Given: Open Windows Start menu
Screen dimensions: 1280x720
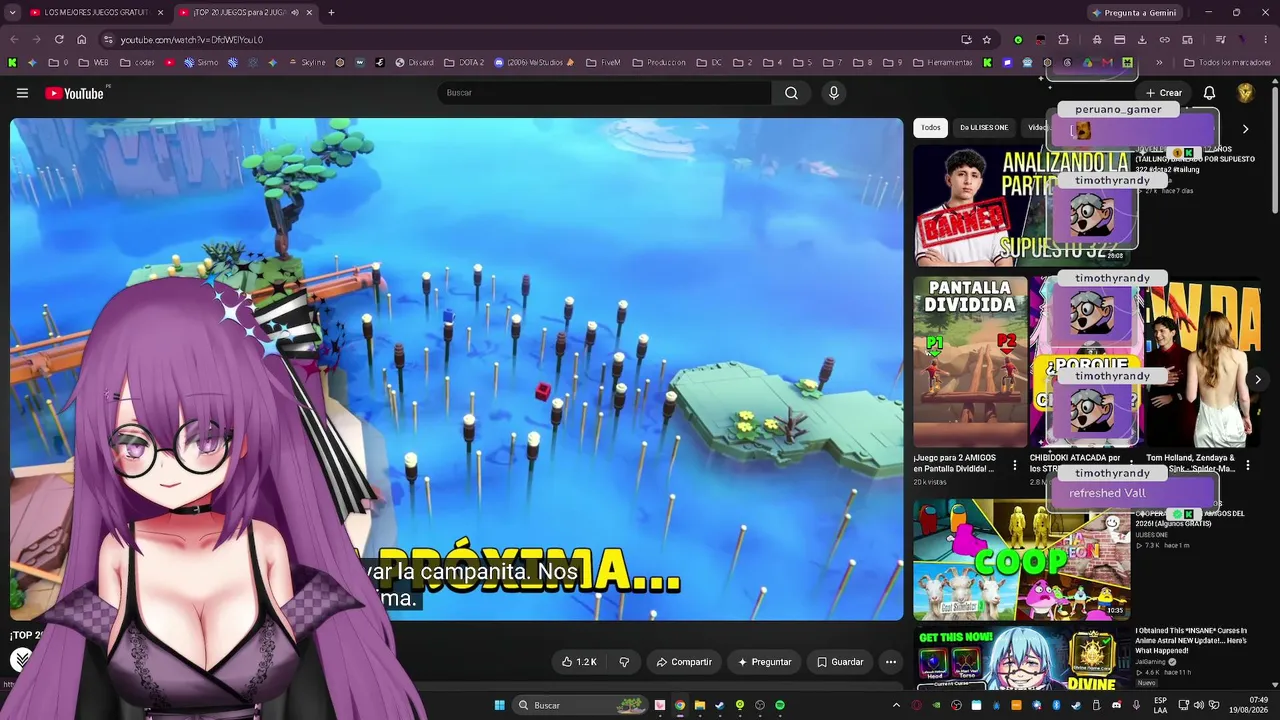Looking at the screenshot, I should 499,705.
